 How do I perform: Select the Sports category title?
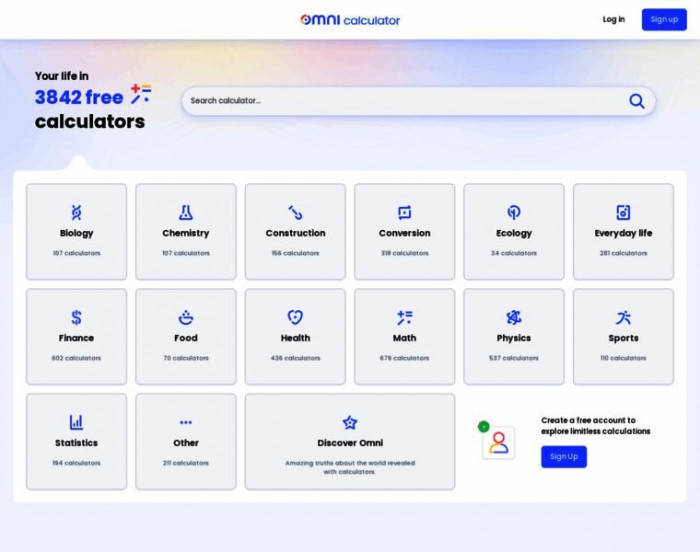(x=623, y=338)
